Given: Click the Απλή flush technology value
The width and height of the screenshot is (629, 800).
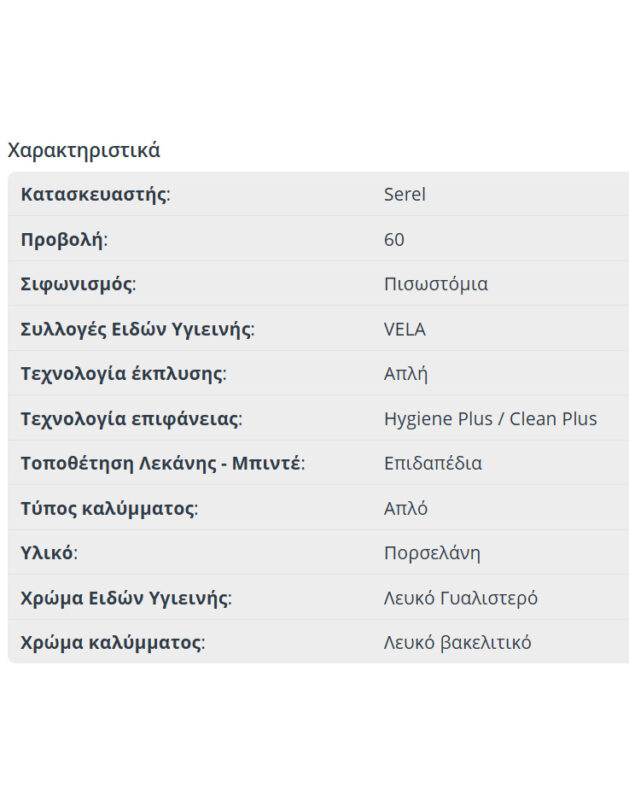Looking at the screenshot, I should pyautogui.click(x=405, y=374).
